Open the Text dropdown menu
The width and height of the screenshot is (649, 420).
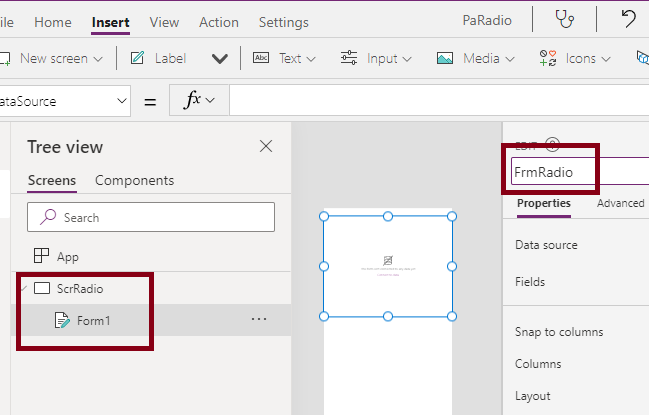(x=286, y=58)
